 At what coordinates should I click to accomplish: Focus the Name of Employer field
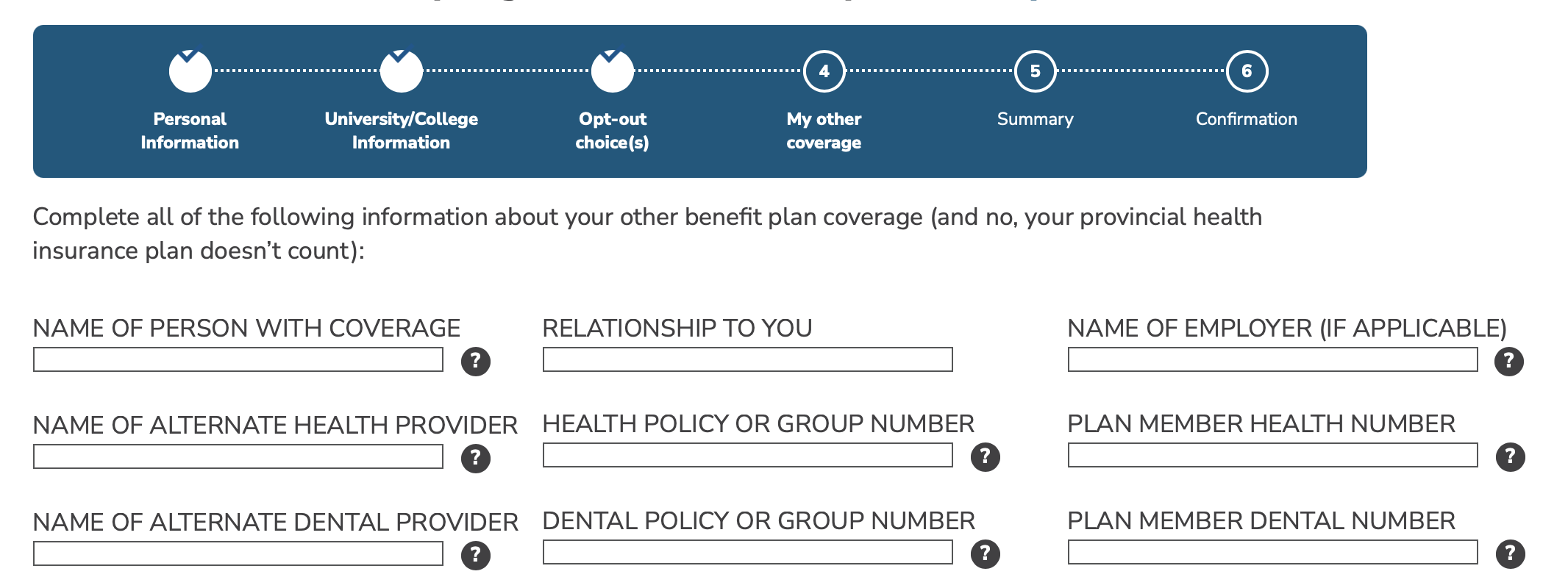coord(1273,359)
